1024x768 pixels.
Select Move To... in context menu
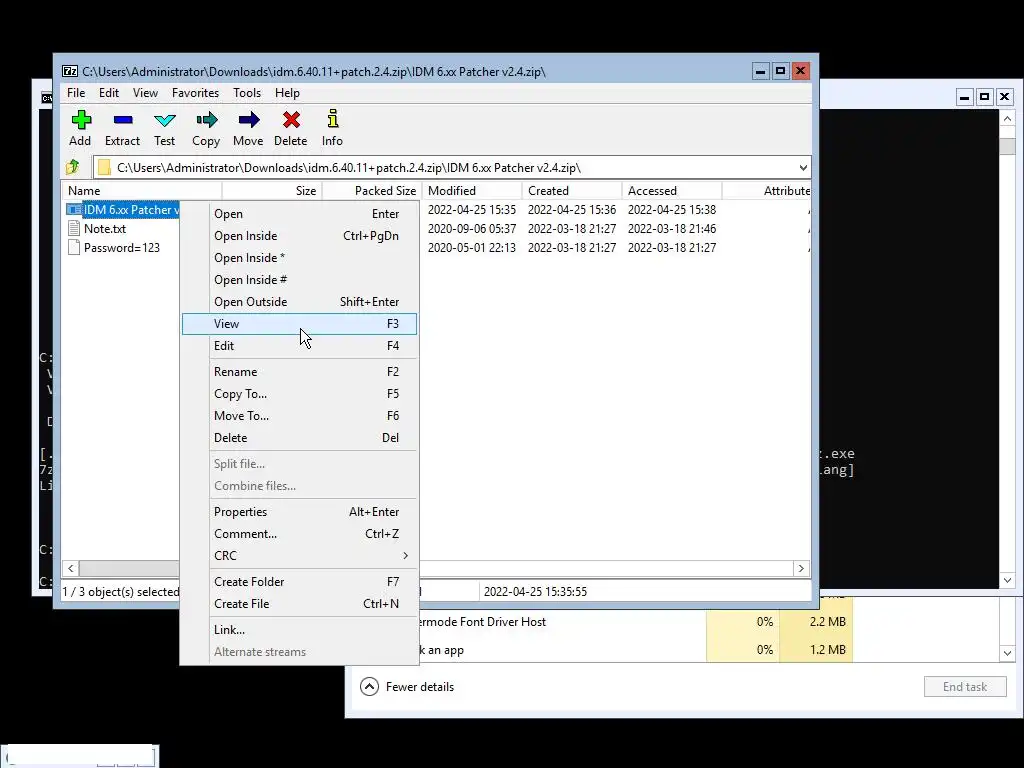point(300,416)
